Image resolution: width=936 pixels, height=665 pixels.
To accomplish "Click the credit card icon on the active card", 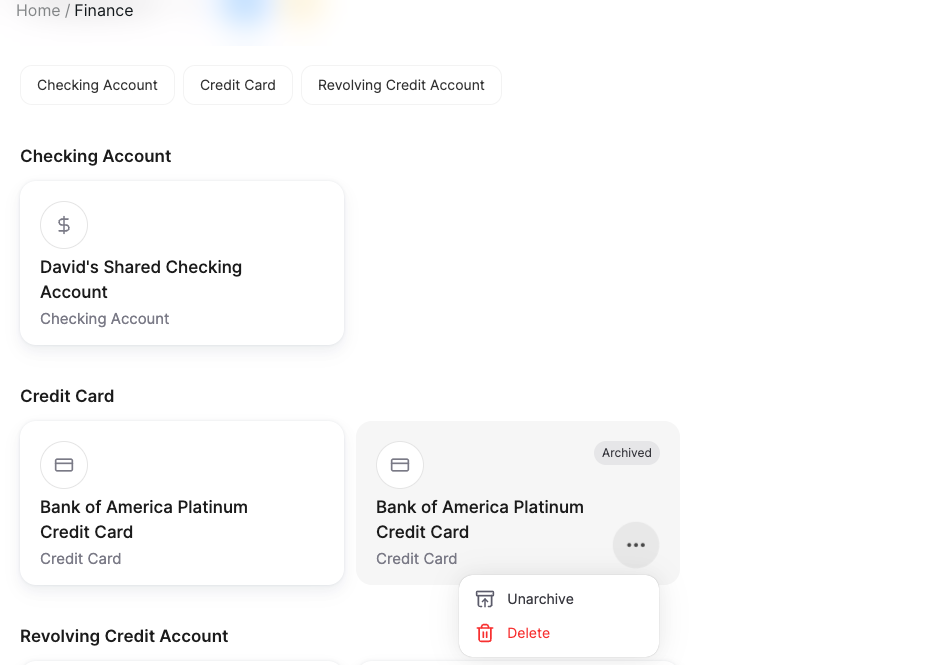I will (x=64, y=465).
